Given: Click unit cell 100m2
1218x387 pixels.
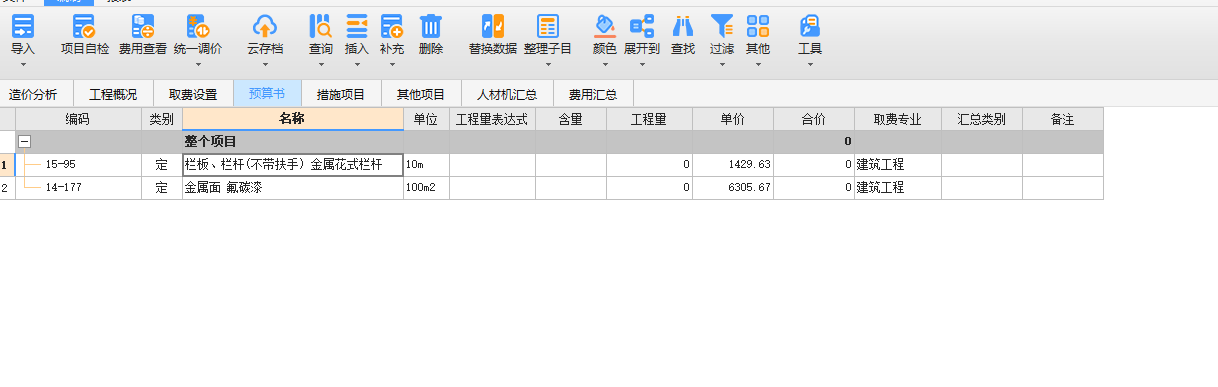Looking at the screenshot, I should [426, 187].
